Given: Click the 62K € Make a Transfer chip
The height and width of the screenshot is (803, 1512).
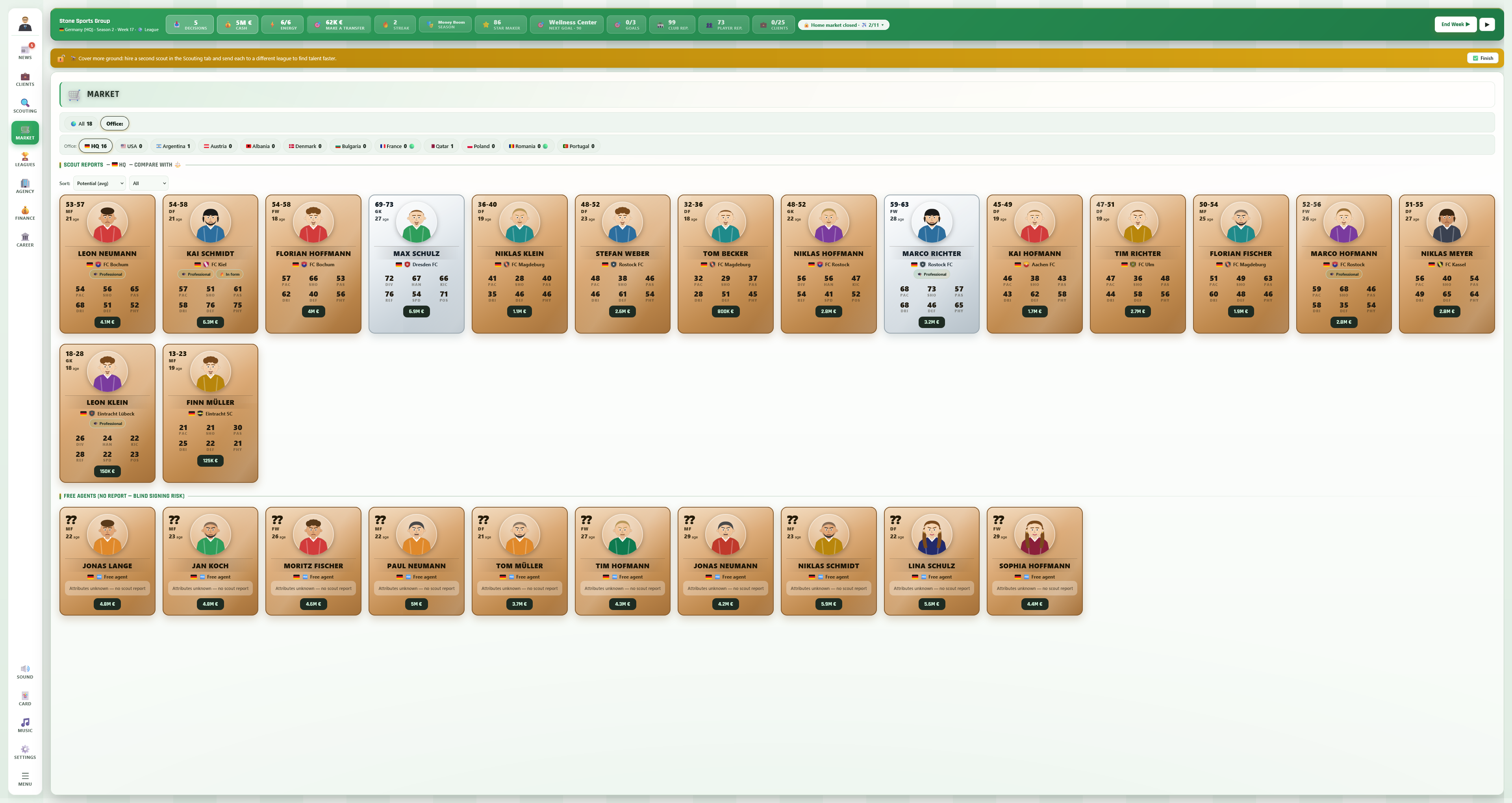Looking at the screenshot, I should pos(339,25).
